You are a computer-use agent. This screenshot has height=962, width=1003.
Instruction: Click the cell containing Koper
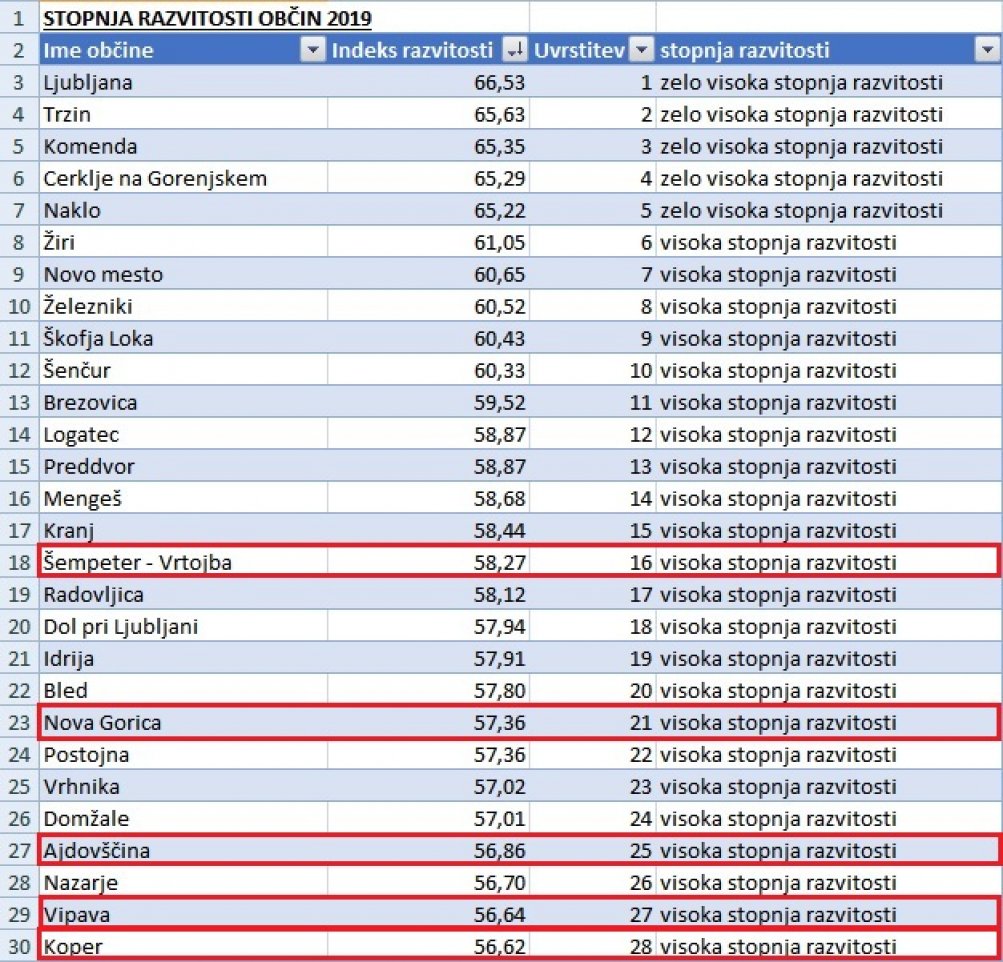pos(184,946)
